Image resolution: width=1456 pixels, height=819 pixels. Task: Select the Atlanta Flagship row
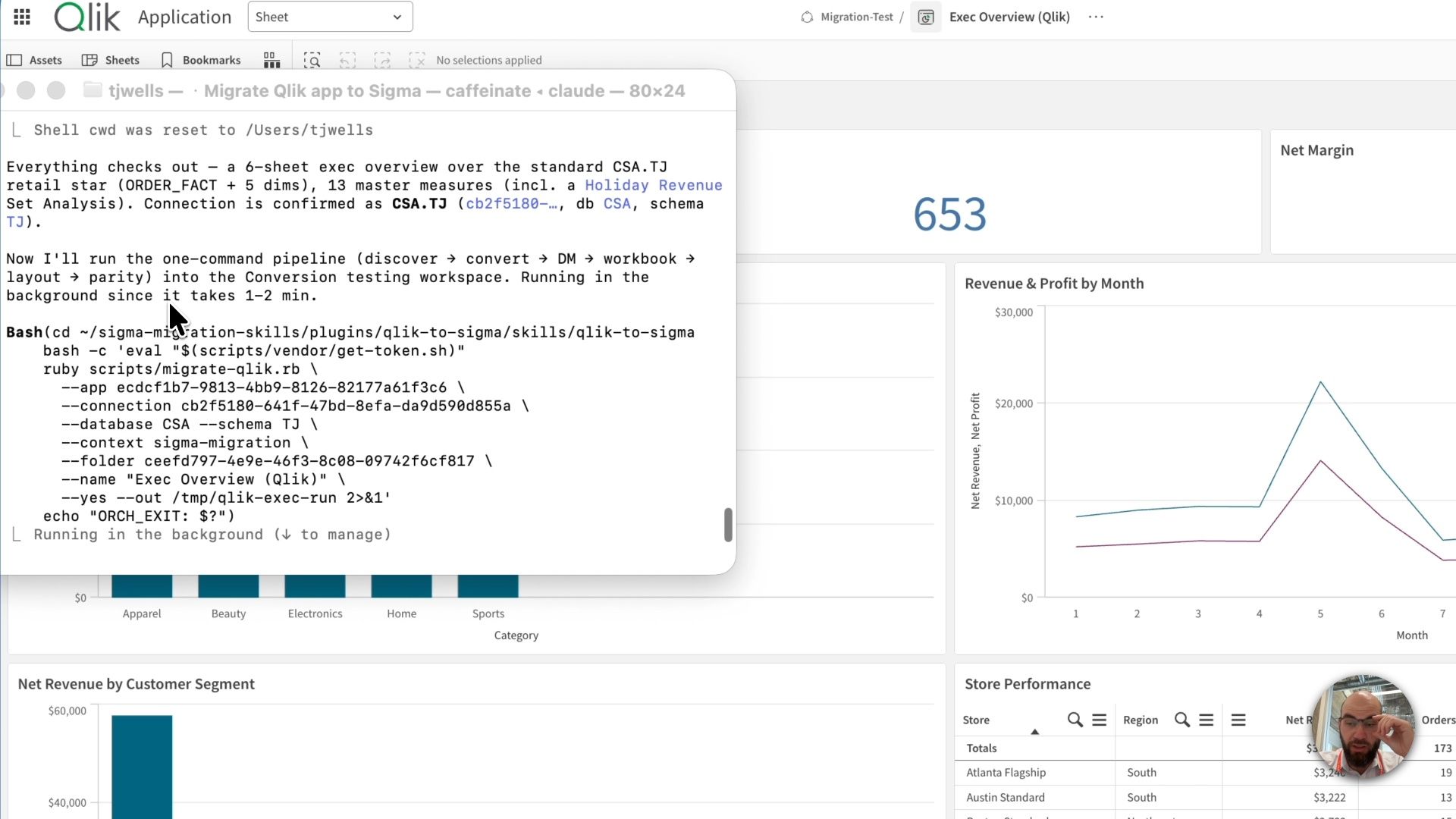click(x=1006, y=772)
